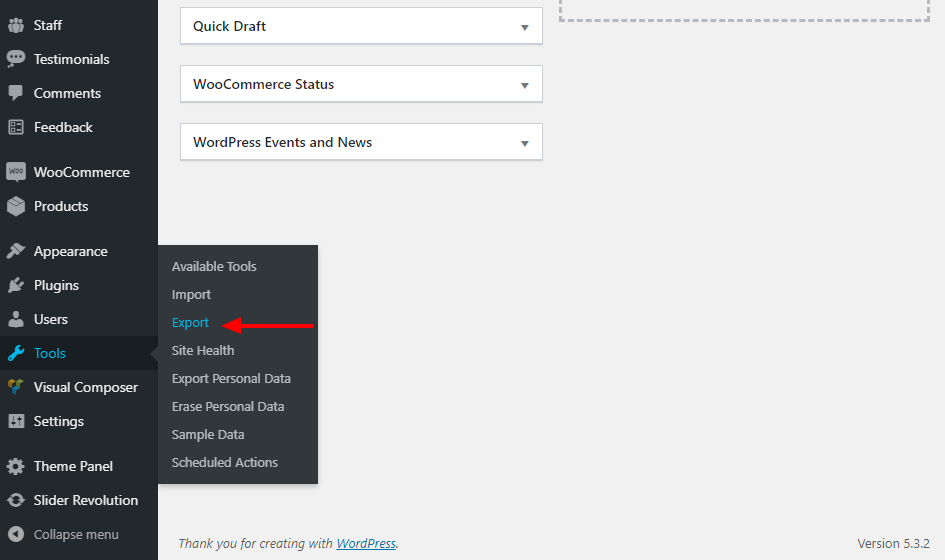The height and width of the screenshot is (560, 945).
Task: Open Site Health in Tools submenu
Action: click(x=202, y=350)
